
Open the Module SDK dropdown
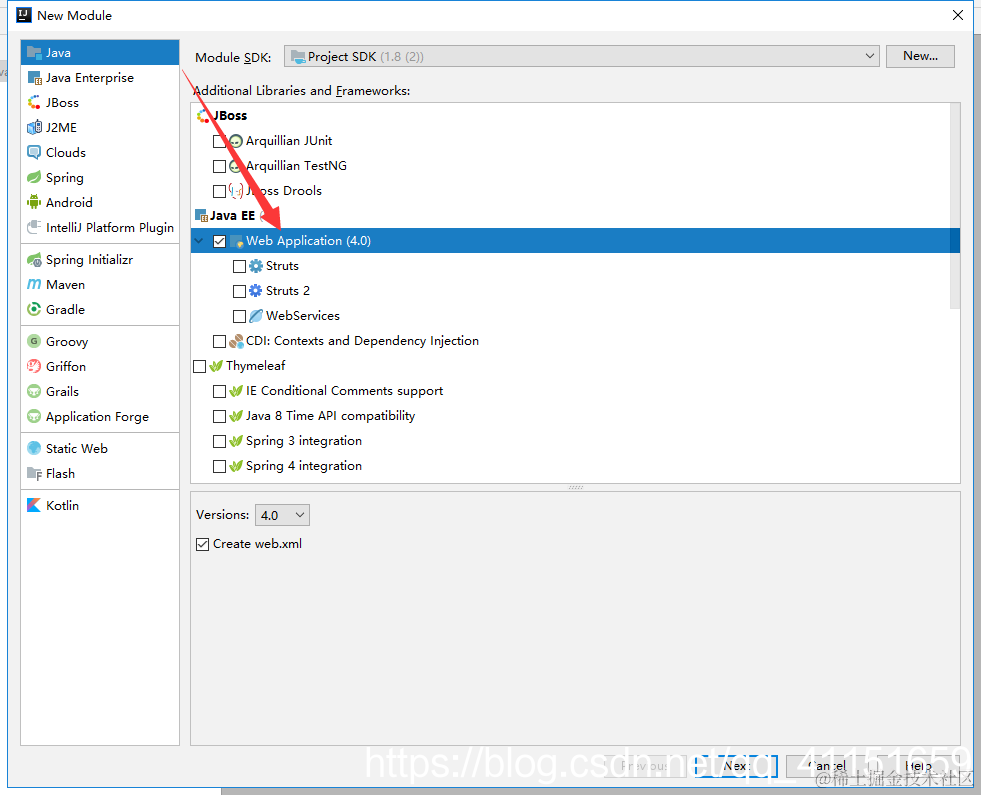[581, 56]
